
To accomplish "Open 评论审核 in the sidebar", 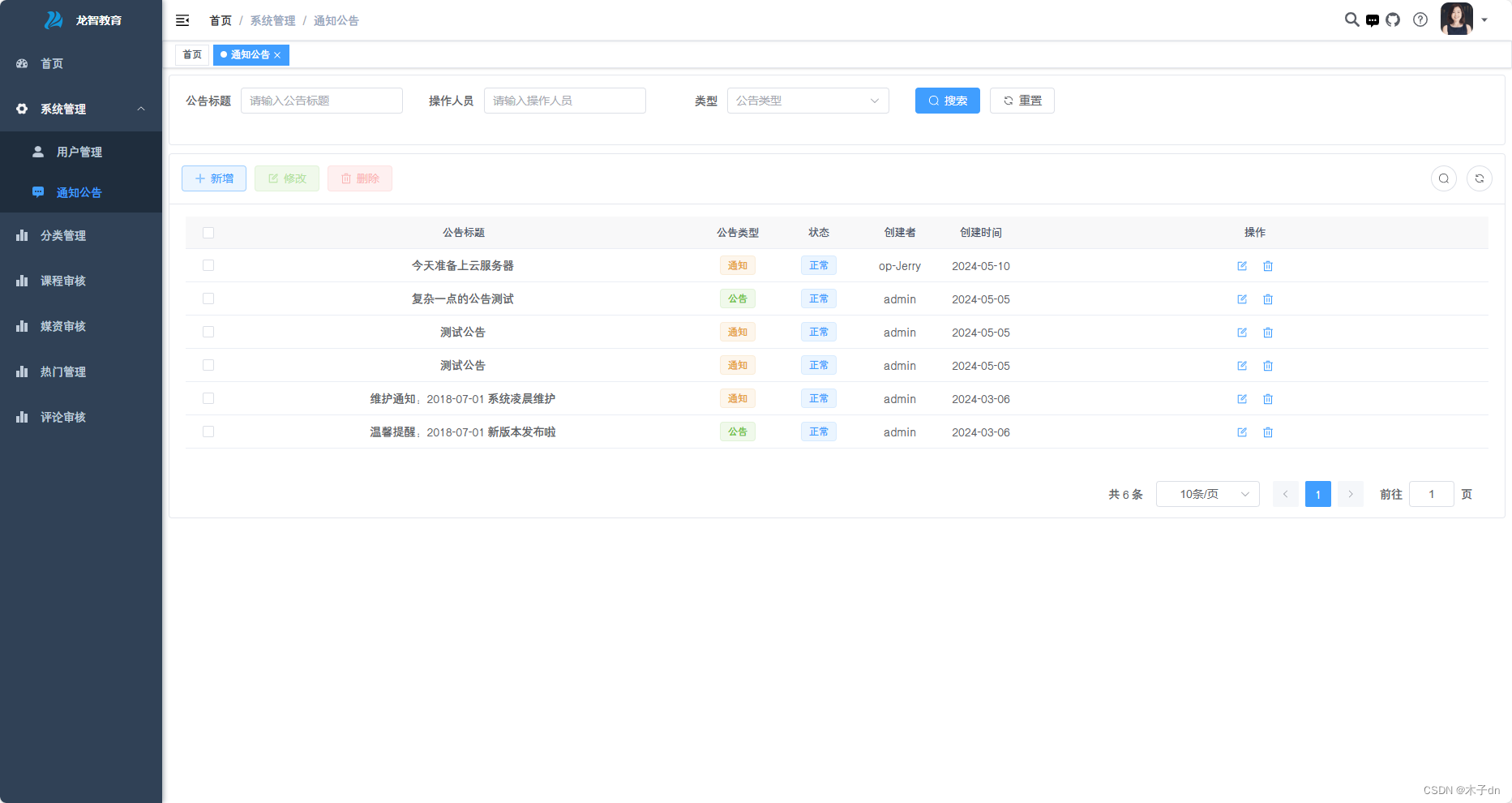I will click(81, 417).
